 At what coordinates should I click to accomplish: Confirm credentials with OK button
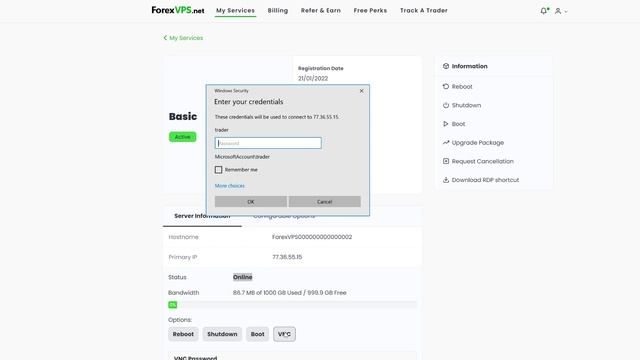pyautogui.click(x=251, y=202)
